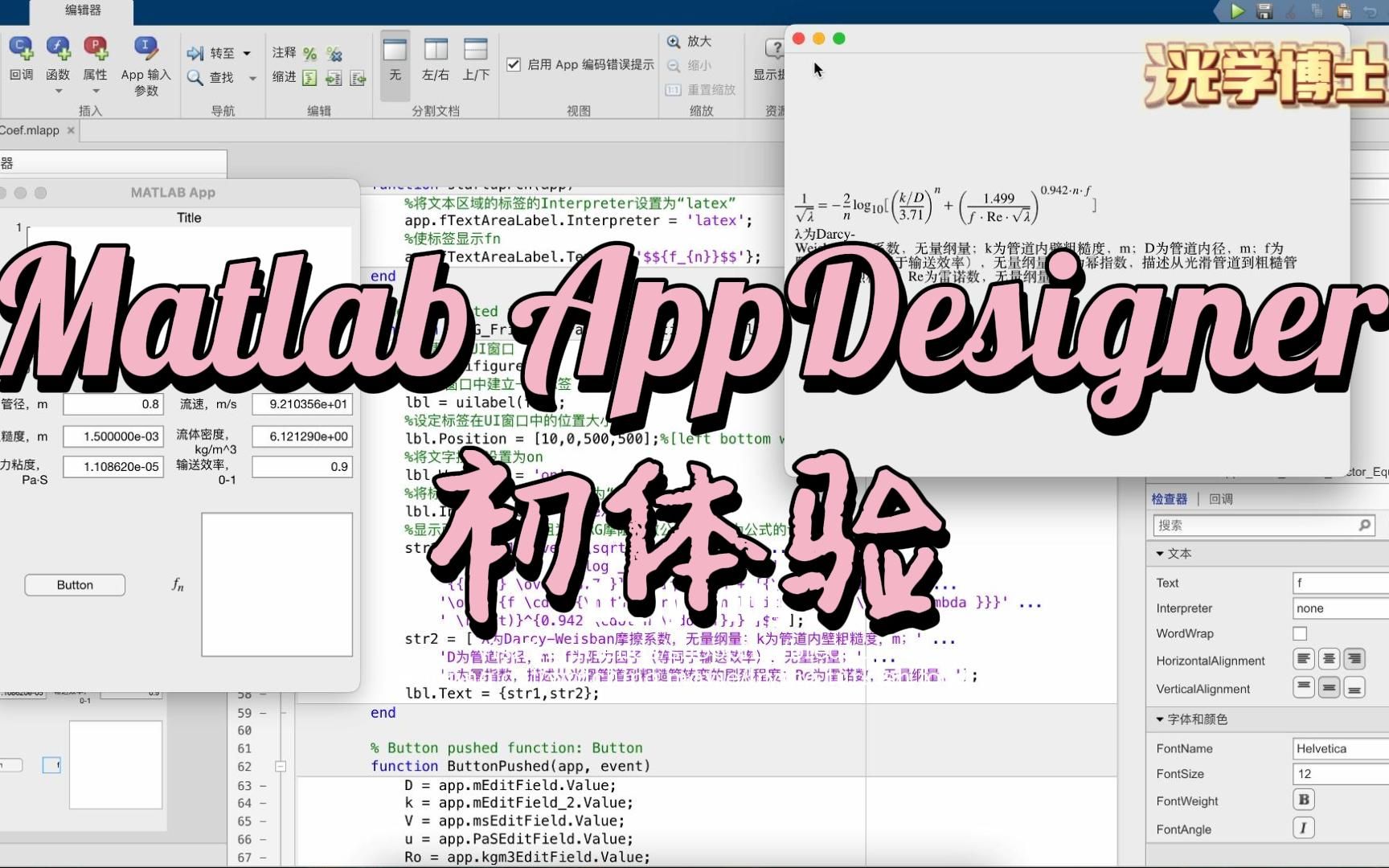1389x868 pixels.
Task: Zoom in with 放大
Action: pyautogui.click(x=690, y=41)
